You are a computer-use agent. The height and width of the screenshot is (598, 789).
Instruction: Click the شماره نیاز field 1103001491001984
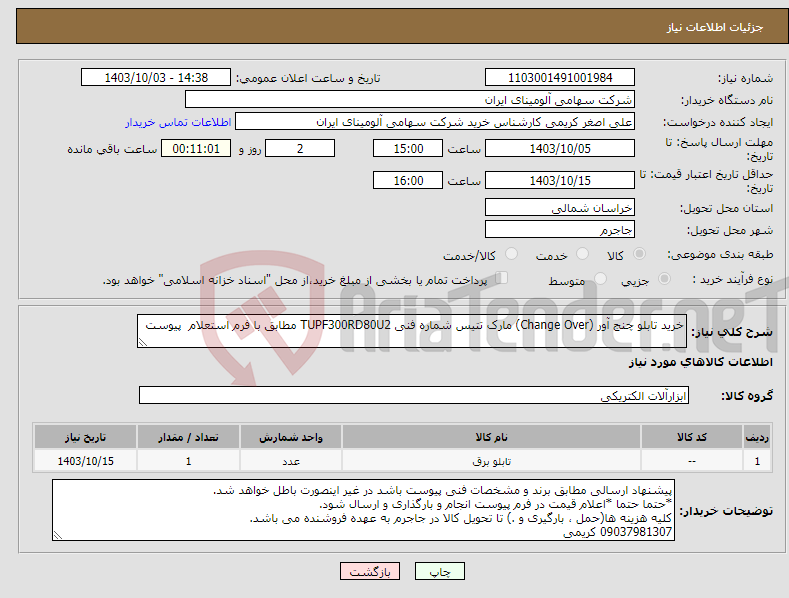tap(560, 78)
